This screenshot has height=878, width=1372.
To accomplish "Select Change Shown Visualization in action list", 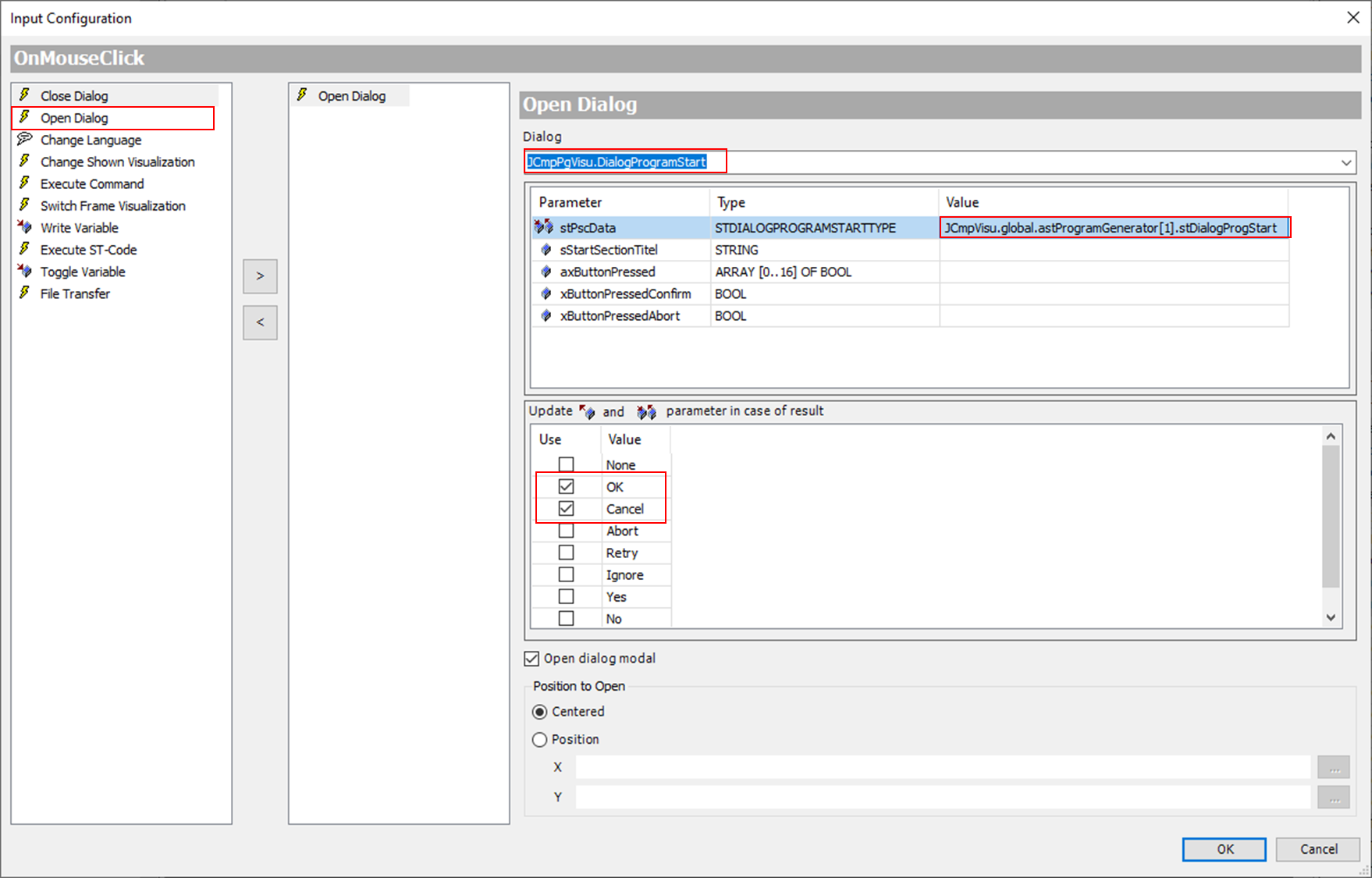I will click(x=117, y=162).
